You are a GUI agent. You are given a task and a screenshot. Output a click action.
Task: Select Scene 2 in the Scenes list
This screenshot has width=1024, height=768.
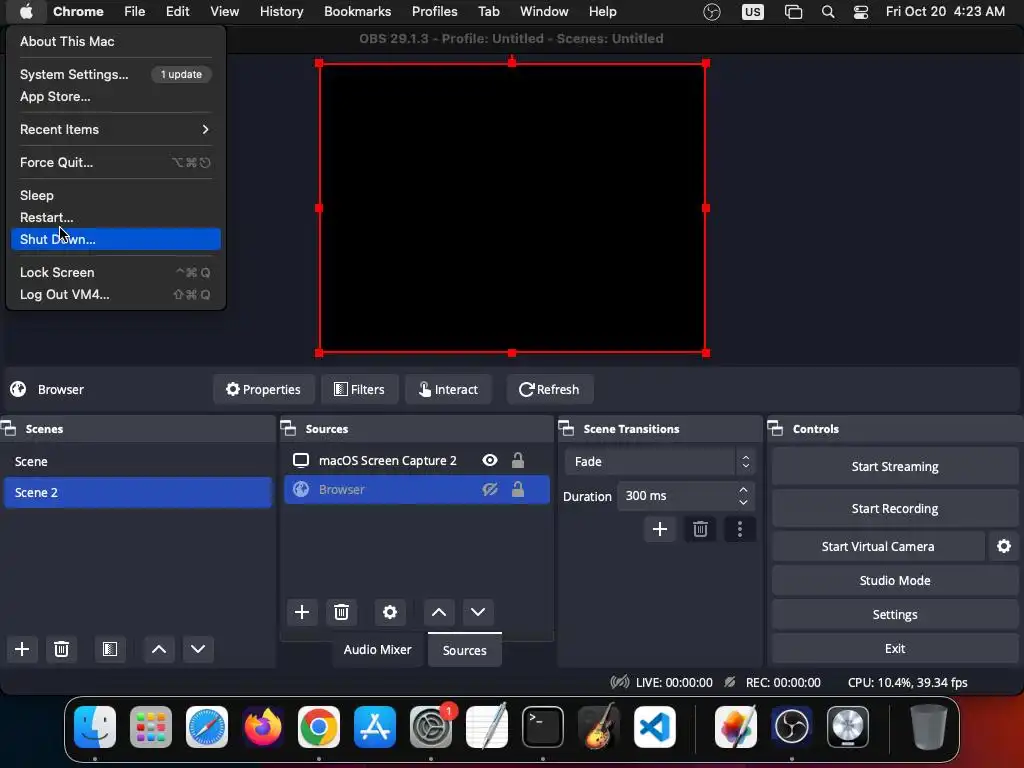coord(138,492)
